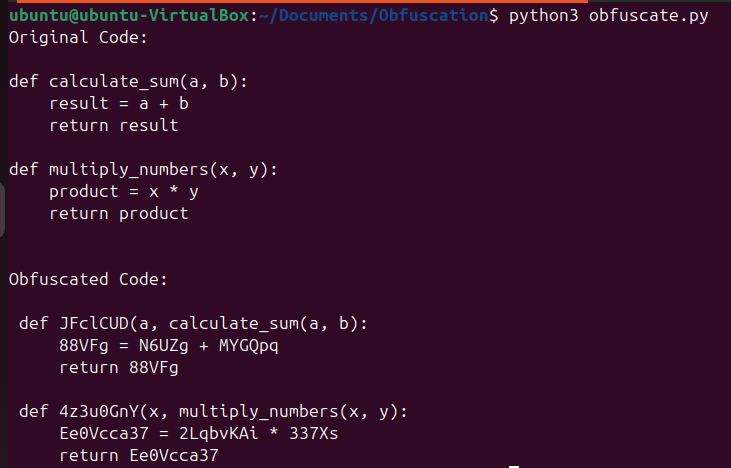Click the python3 obfuscate.py command text

point(609,16)
